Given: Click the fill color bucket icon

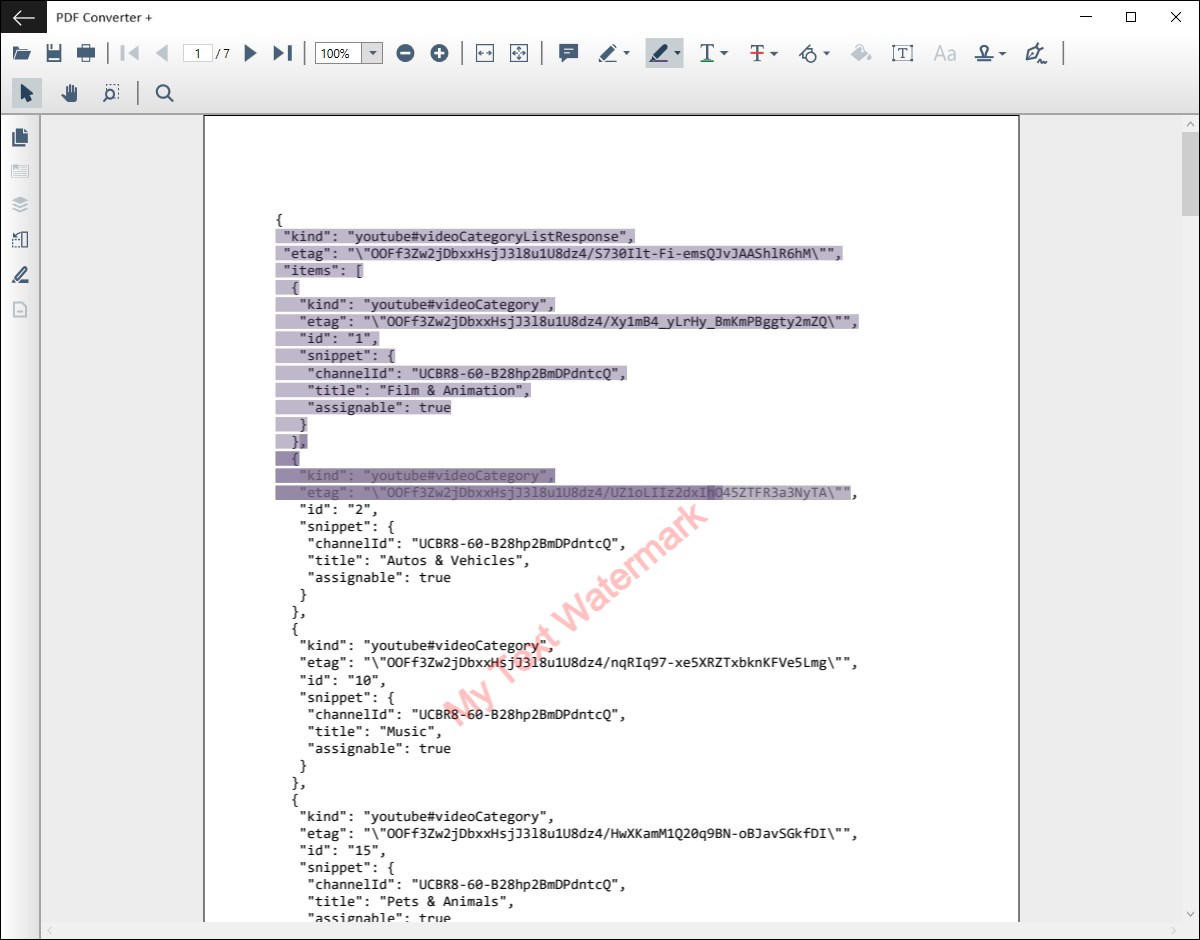Looking at the screenshot, I should coord(860,53).
